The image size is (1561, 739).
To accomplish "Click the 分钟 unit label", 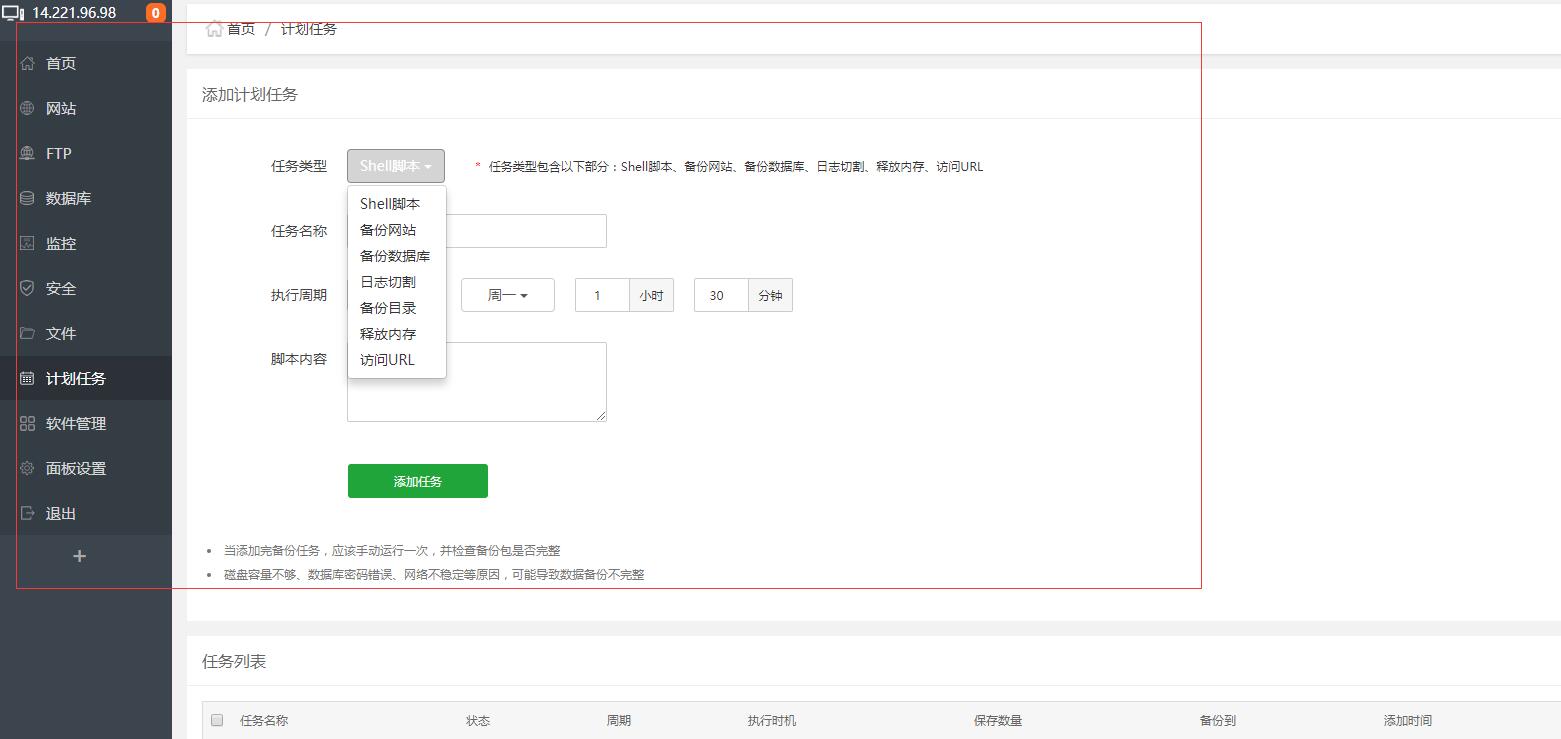I will 771,295.
